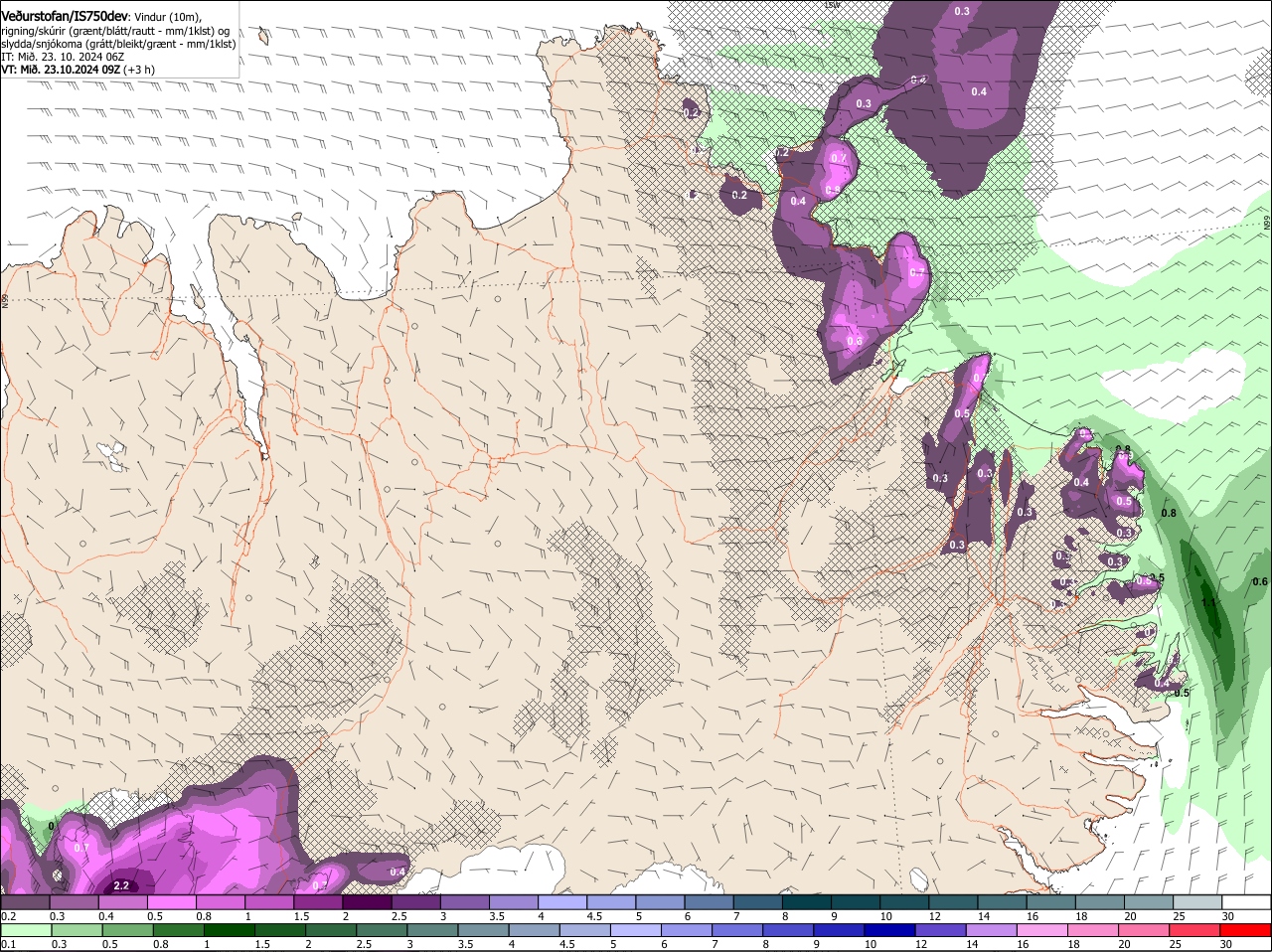
Task: Click the light blue swatch between 5 and 6 on lower scale
Action: 636,930
